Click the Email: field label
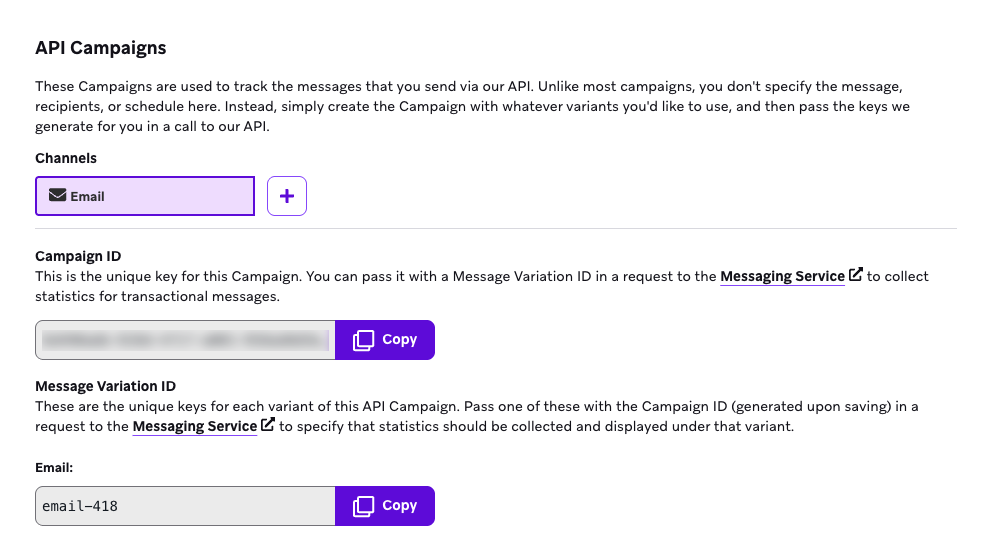Viewport: 999px width, 540px height. click(54, 466)
